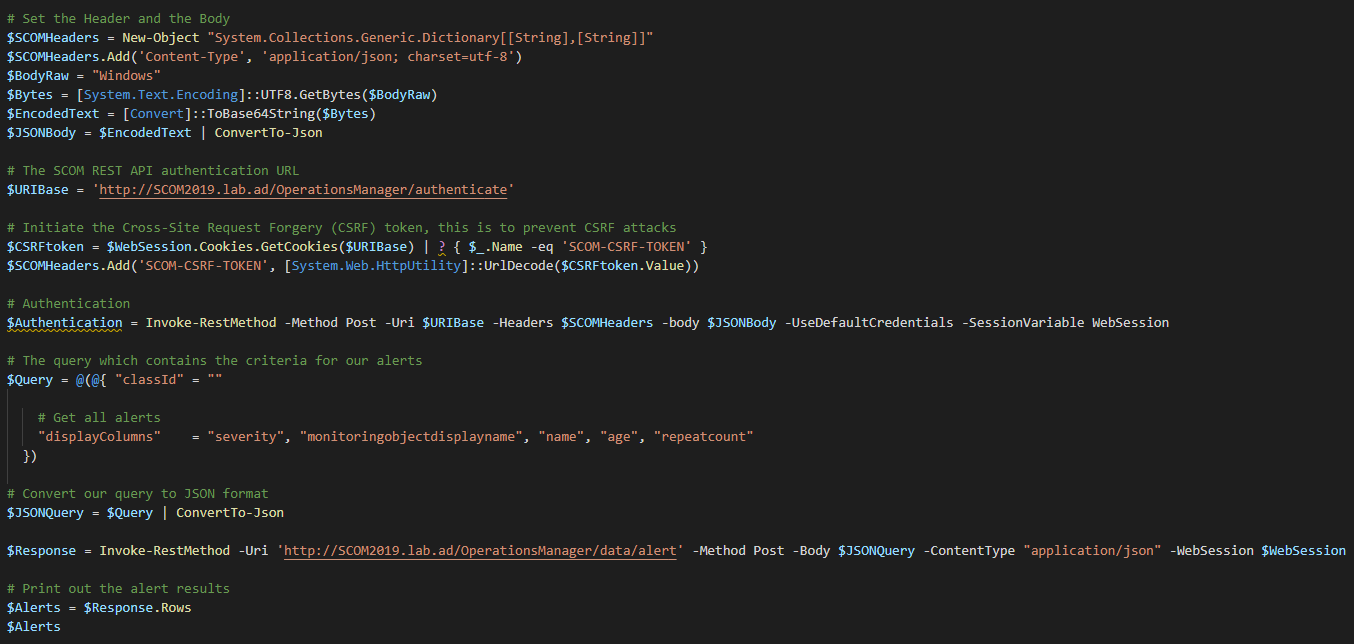
Task: Click the $Authentication variable with warning squiggle
Action: tap(64, 322)
